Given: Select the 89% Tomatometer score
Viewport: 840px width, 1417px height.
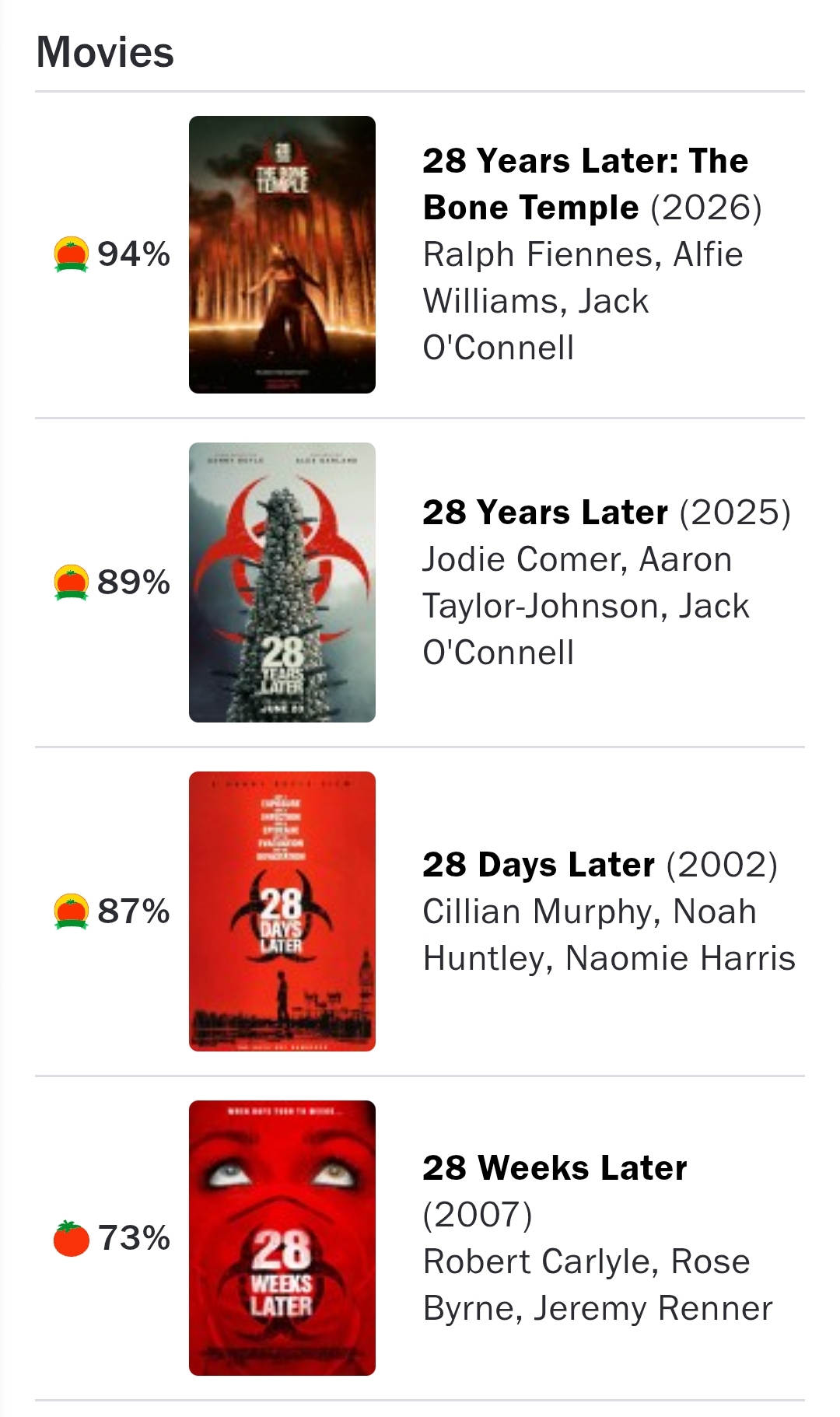Looking at the screenshot, I should coord(134,583).
